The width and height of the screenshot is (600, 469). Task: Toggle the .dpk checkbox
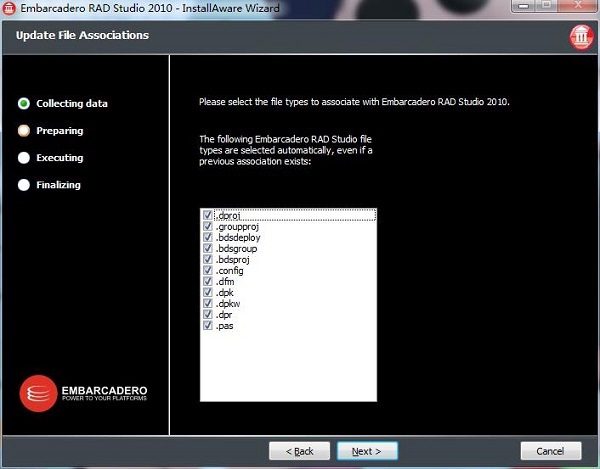coord(208,292)
